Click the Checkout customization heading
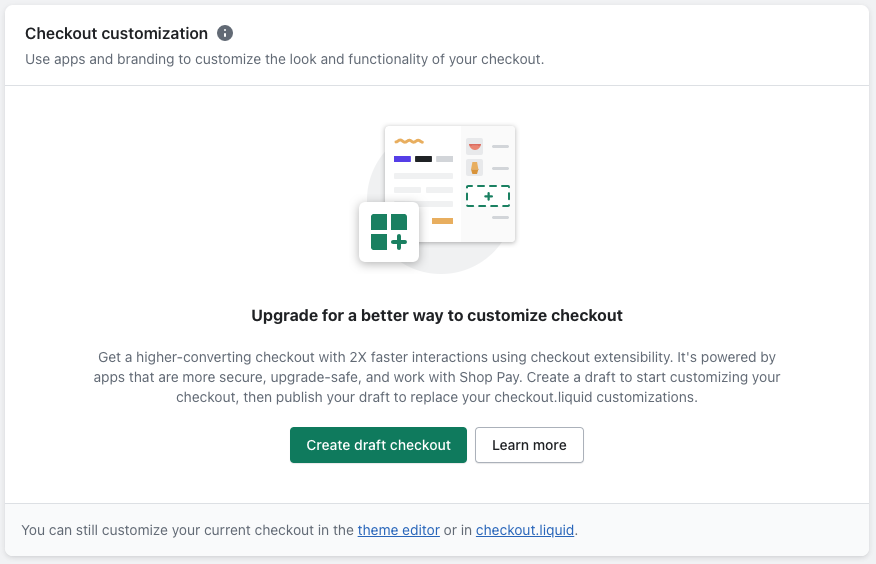The width and height of the screenshot is (876, 564). pyautogui.click(x=116, y=34)
